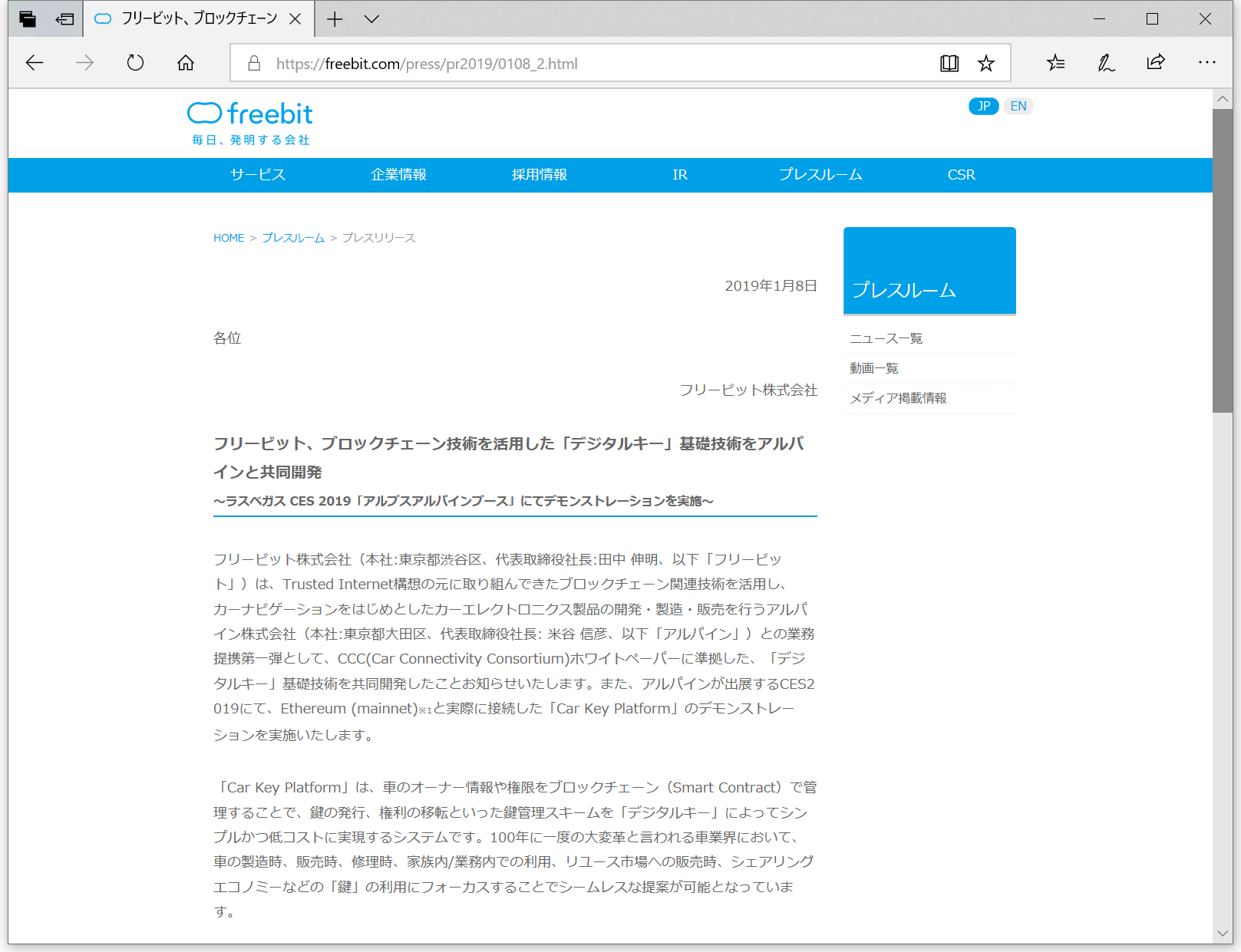Open the プレスルーム sidebar header
This screenshot has width=1241, height=952.
point(929,271)
